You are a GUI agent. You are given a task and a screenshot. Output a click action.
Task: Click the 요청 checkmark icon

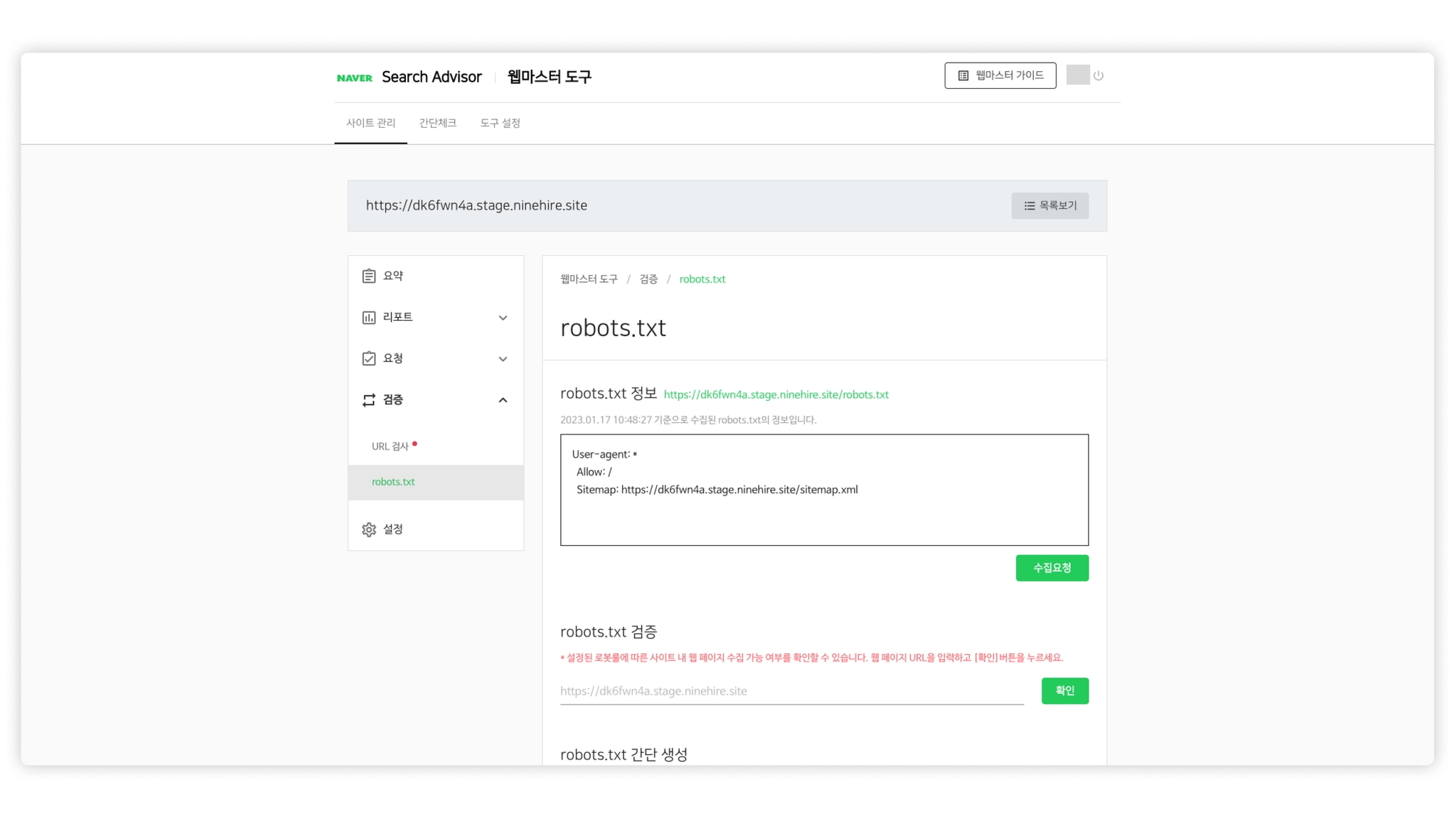pyautogui.click(x=368, y=358)
